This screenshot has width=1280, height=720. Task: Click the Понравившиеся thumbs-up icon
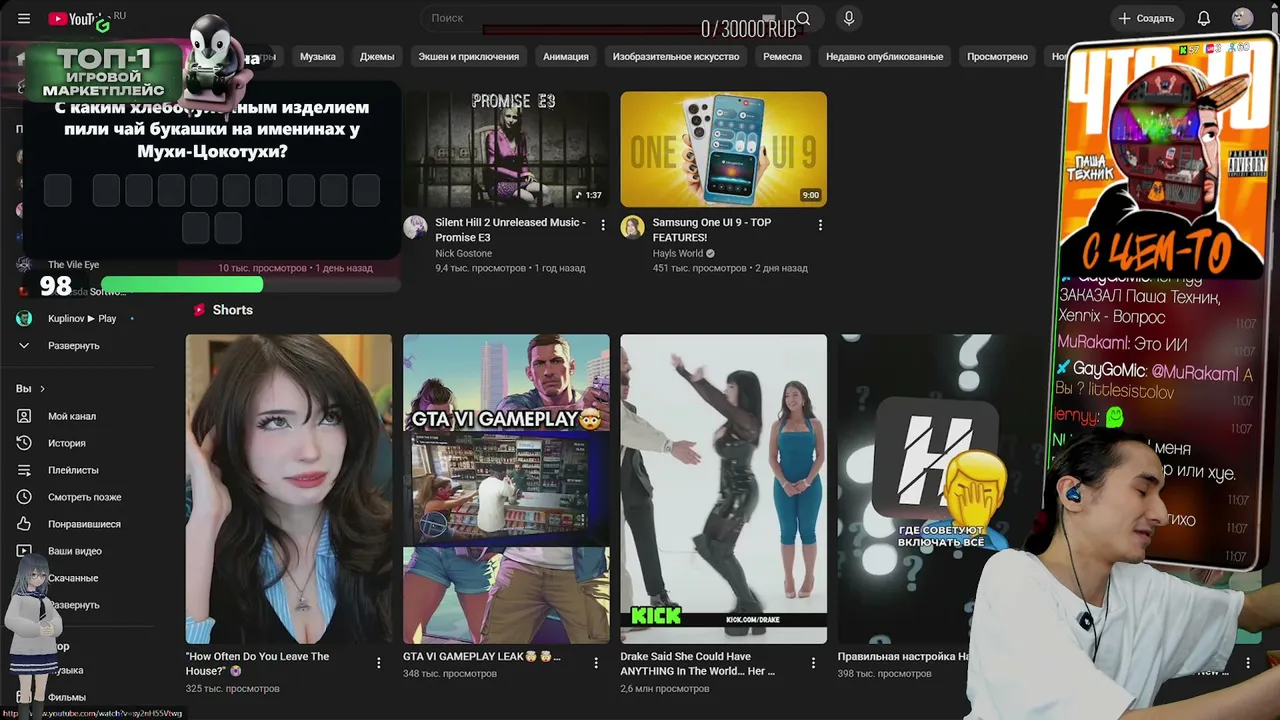click(x=24, y=524)
